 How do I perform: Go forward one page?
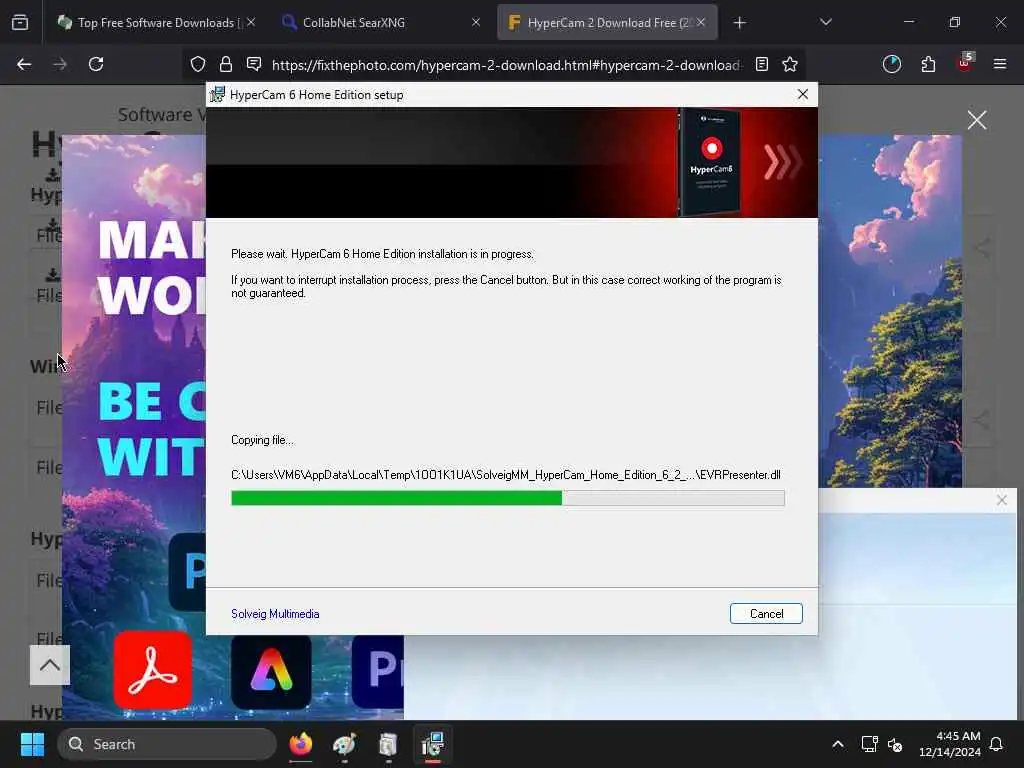pyautogui.click(x=60, y=64)
